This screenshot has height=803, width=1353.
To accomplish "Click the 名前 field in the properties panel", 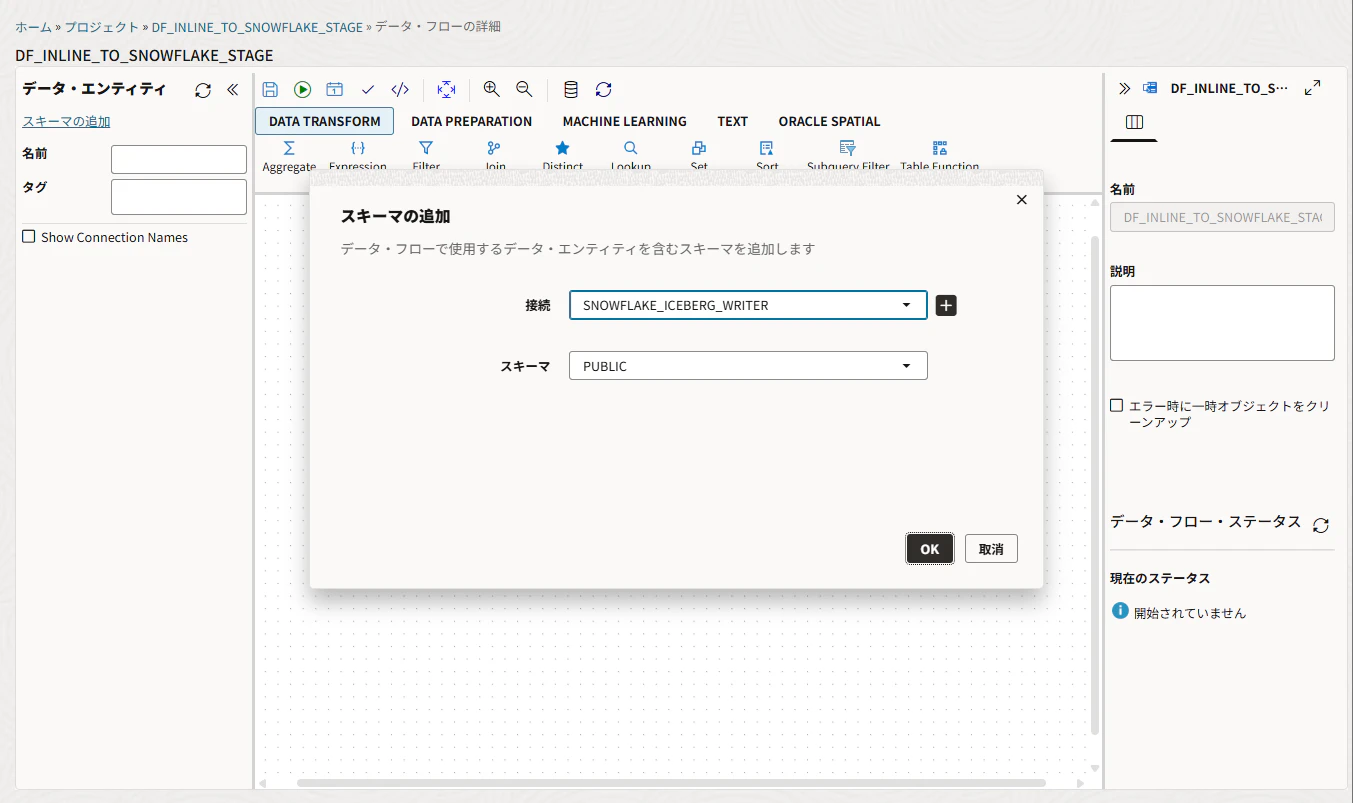I will click(1222, 216).
